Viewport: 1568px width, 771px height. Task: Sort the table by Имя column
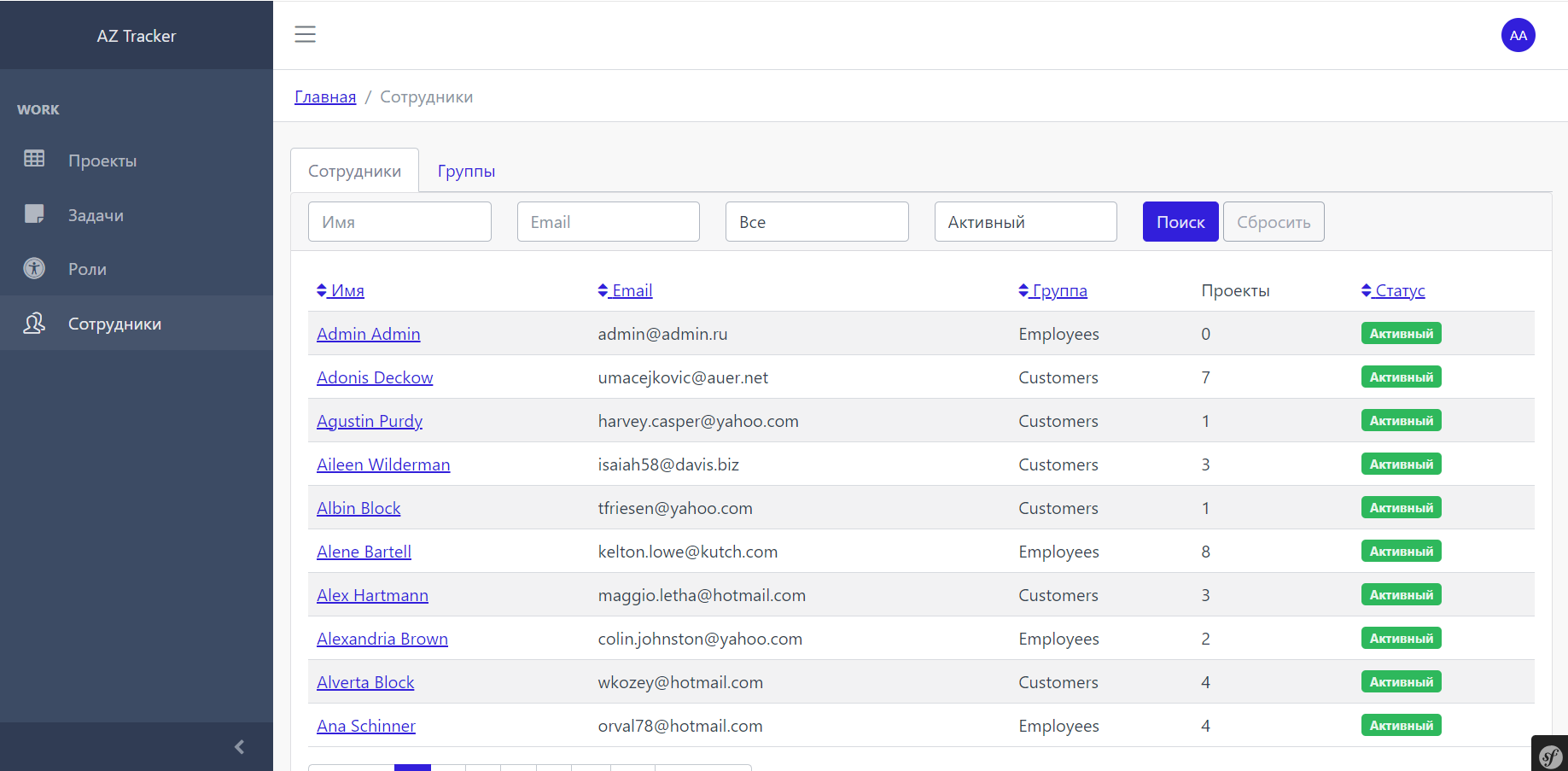pos(341,291)
